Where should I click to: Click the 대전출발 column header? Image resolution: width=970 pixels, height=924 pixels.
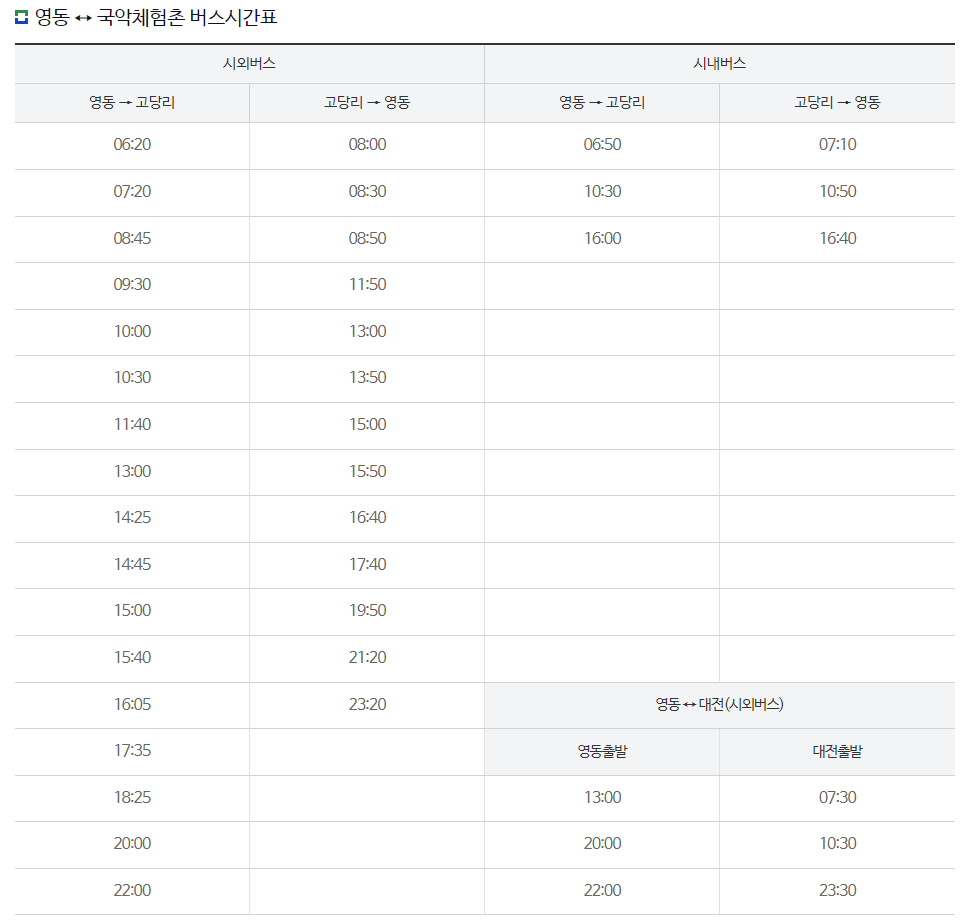[837, 751]
